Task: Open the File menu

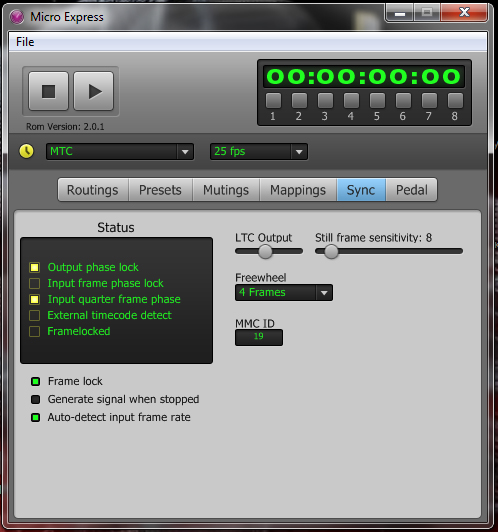Action: 25,42
